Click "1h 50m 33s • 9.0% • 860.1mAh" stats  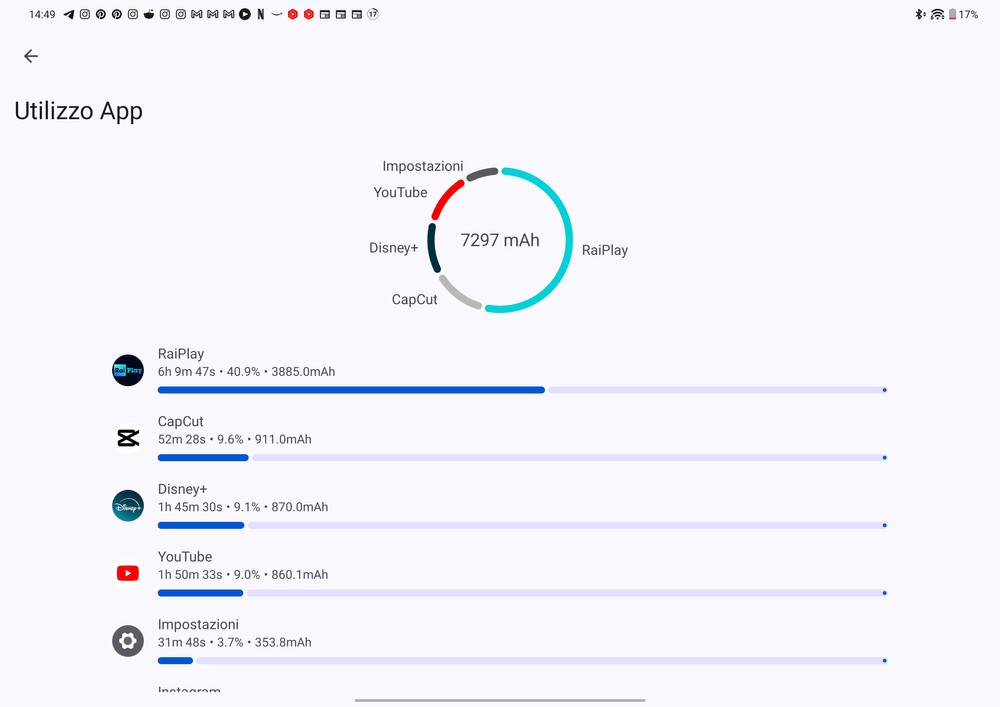(x=243, y=574)
